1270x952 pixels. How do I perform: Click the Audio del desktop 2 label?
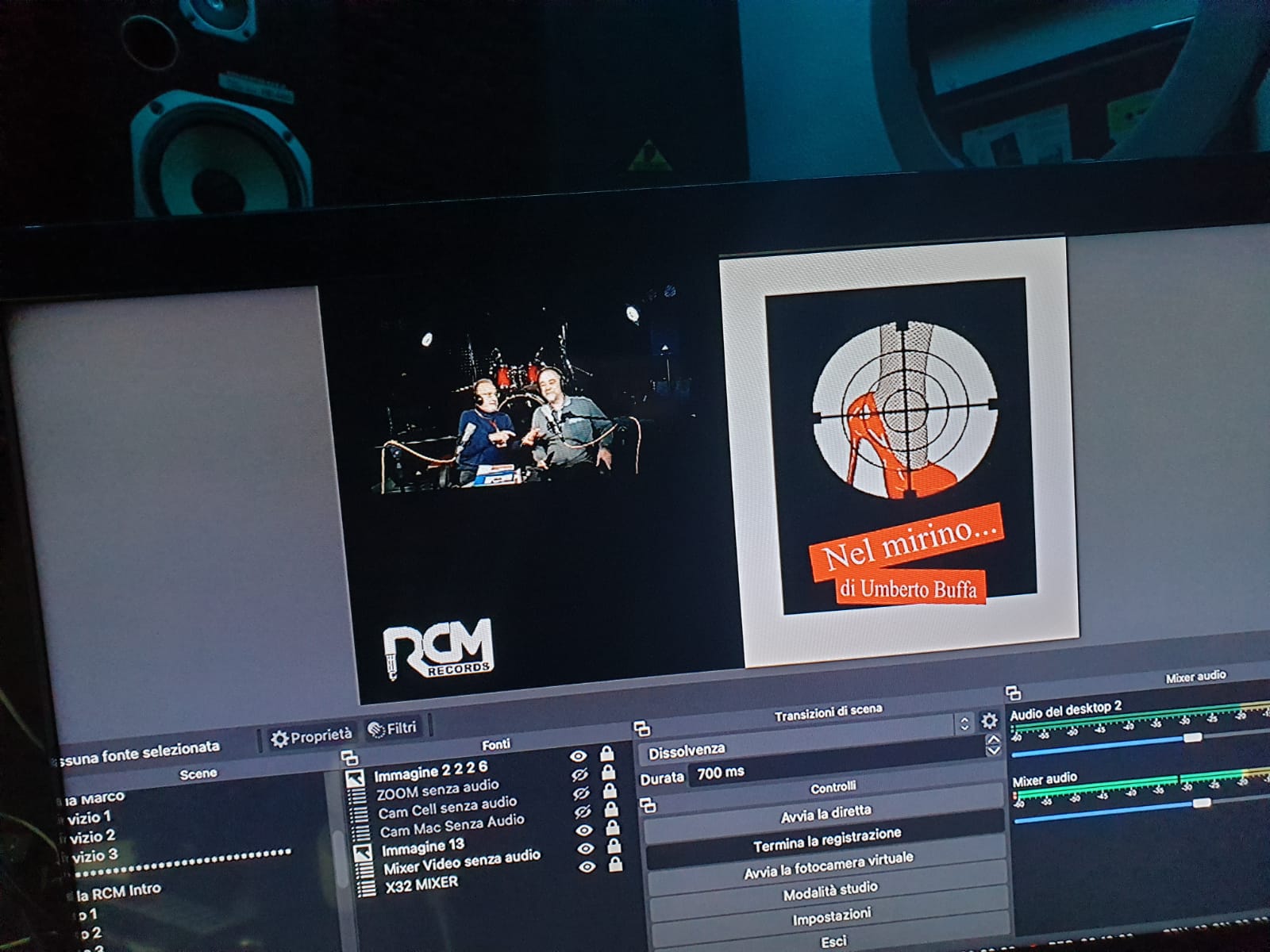(1065, 709)
